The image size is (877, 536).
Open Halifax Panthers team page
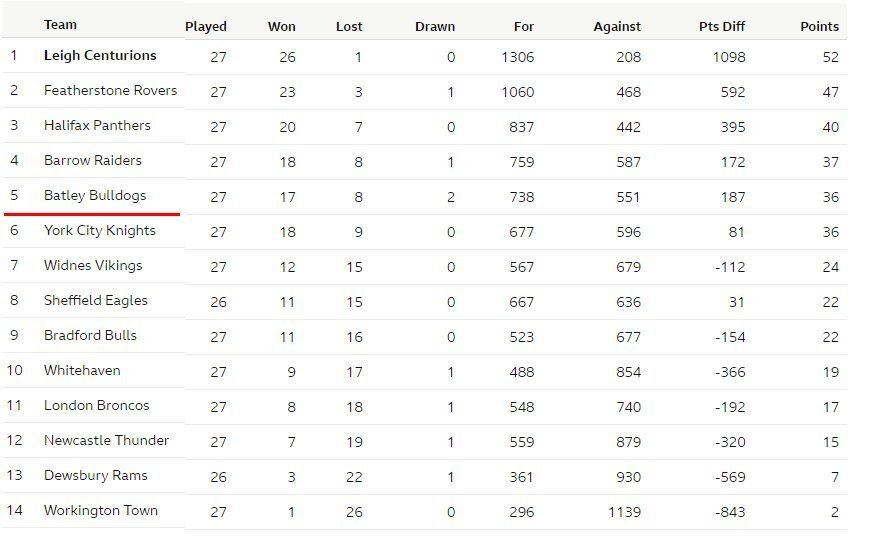[x=97, y=125]
